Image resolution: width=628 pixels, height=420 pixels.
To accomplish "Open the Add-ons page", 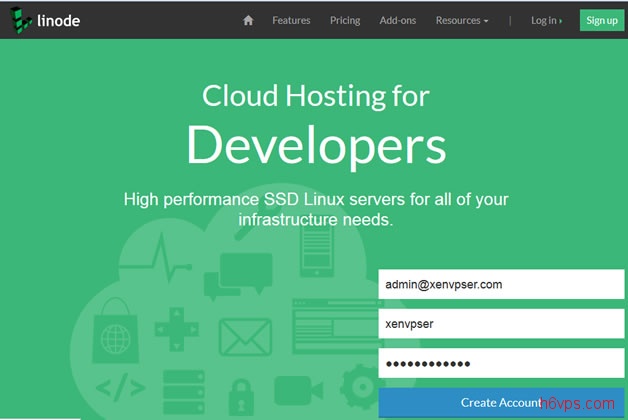I will point(398,20).
